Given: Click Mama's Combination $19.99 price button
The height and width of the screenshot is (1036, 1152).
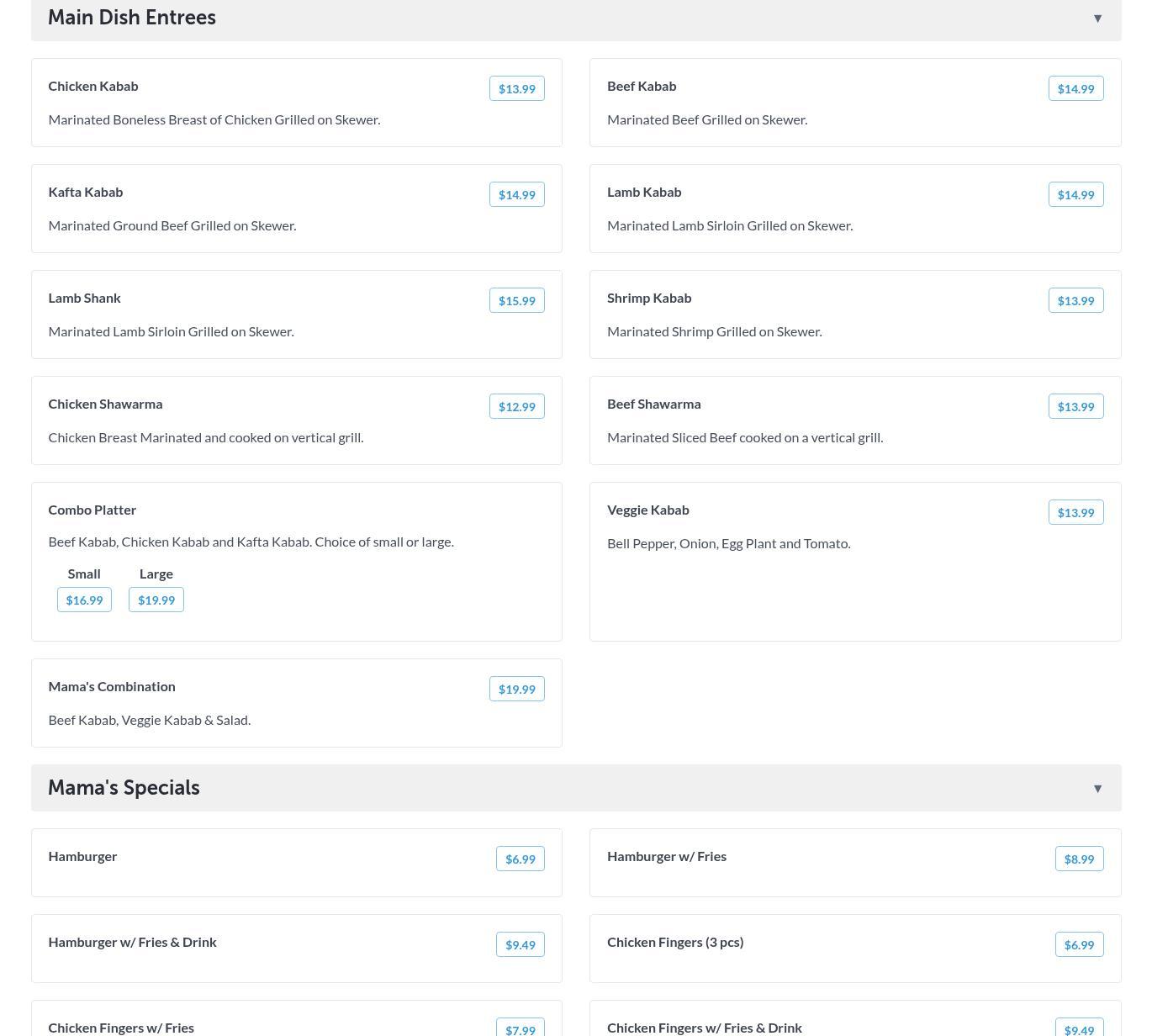Looking at the screenshot, I should click(516, 690).
